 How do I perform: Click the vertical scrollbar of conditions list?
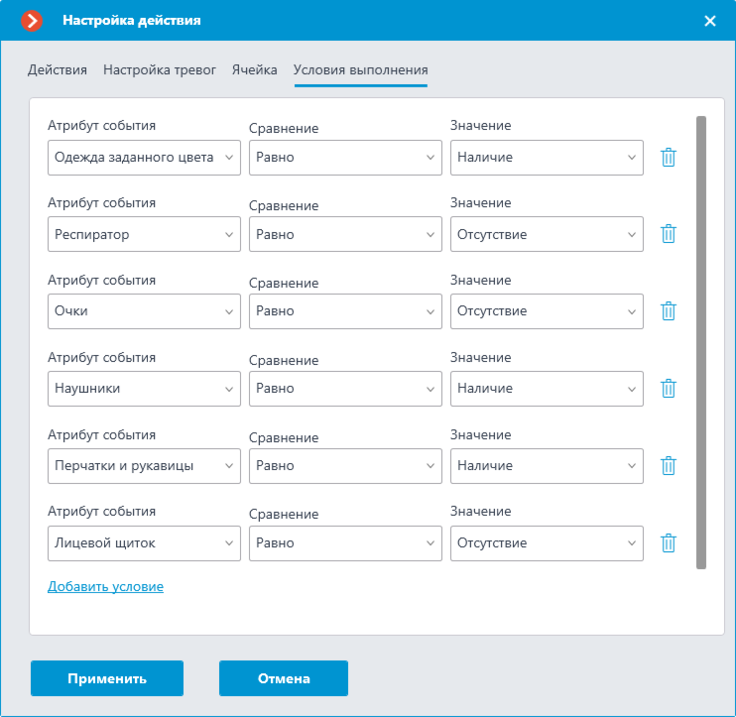[x=701, y=343]
